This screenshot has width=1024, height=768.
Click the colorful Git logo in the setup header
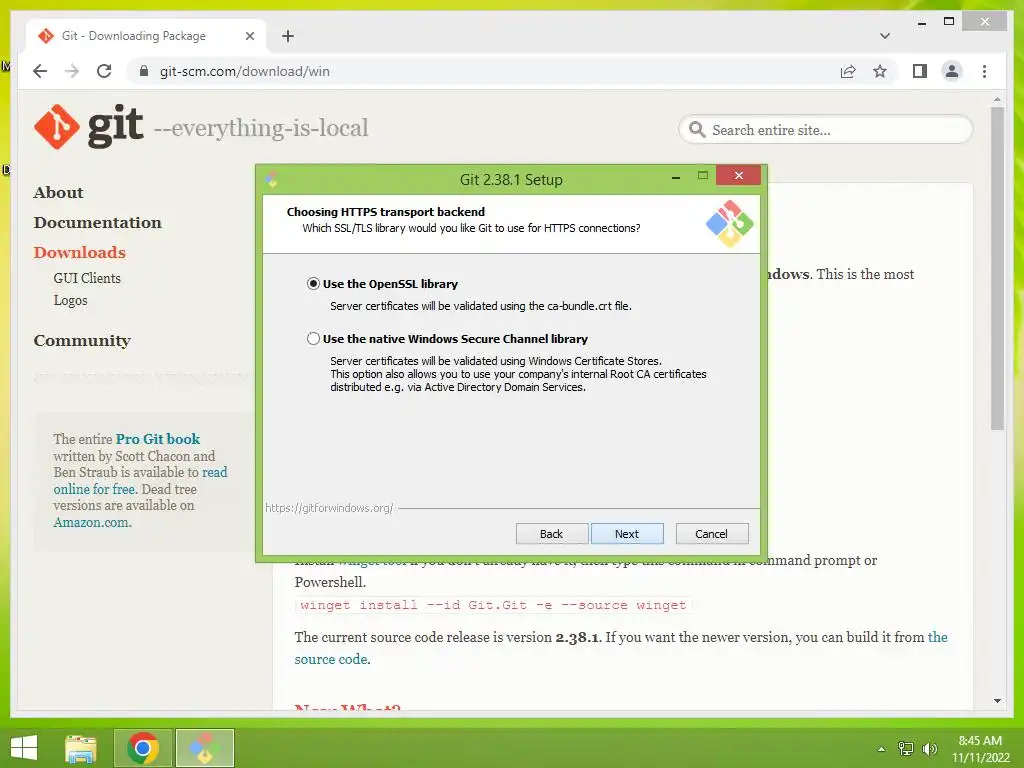pyautogui.click(x=729, y=224)
